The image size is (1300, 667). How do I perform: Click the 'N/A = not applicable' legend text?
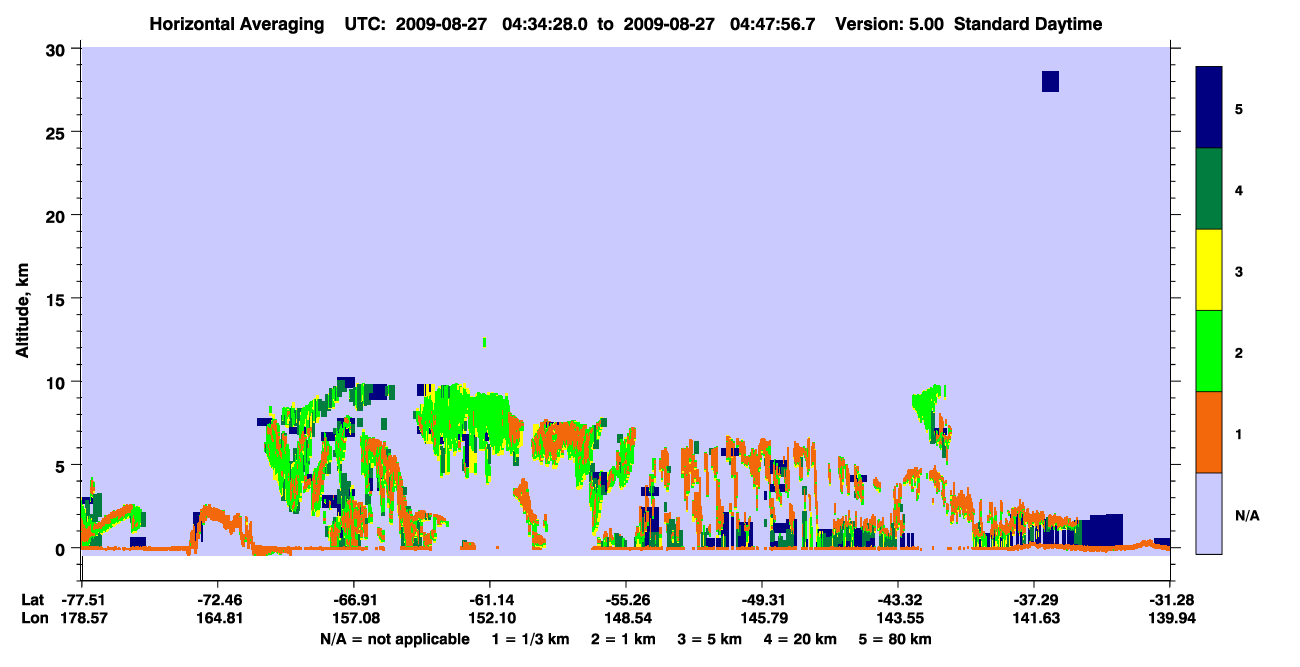395,639
